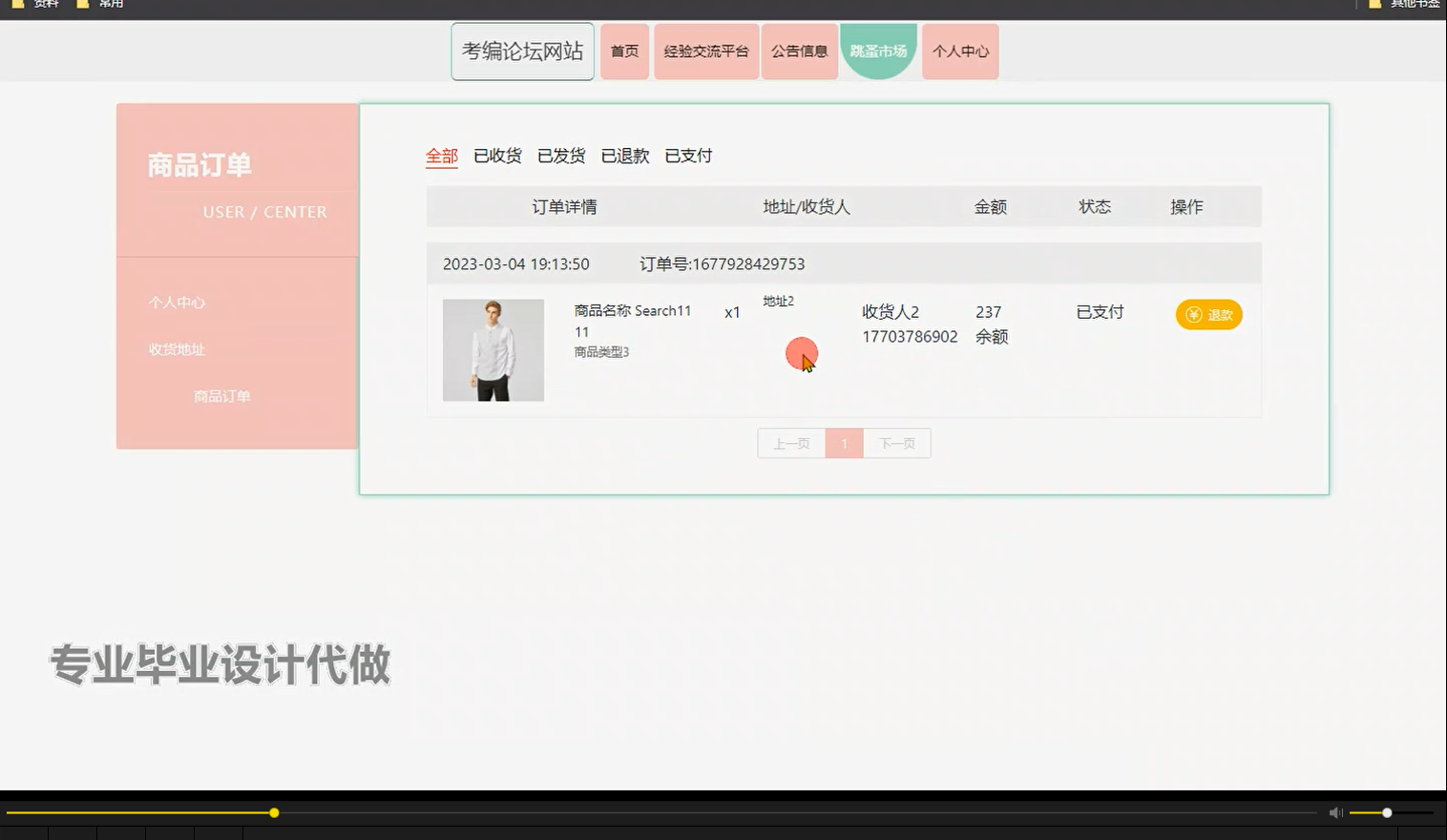Open 收货地址 in the sidebar
1447x840 pixels.
tap(178, 349)
